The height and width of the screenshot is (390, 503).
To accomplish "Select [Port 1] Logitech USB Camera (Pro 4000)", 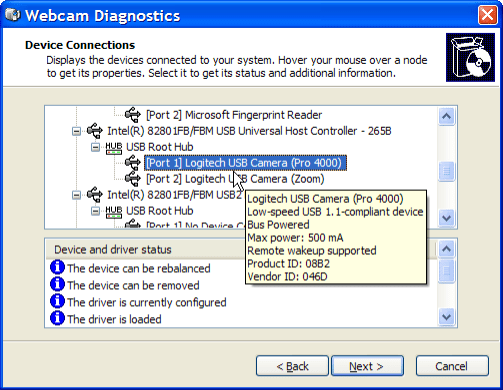I will point(245,163).
